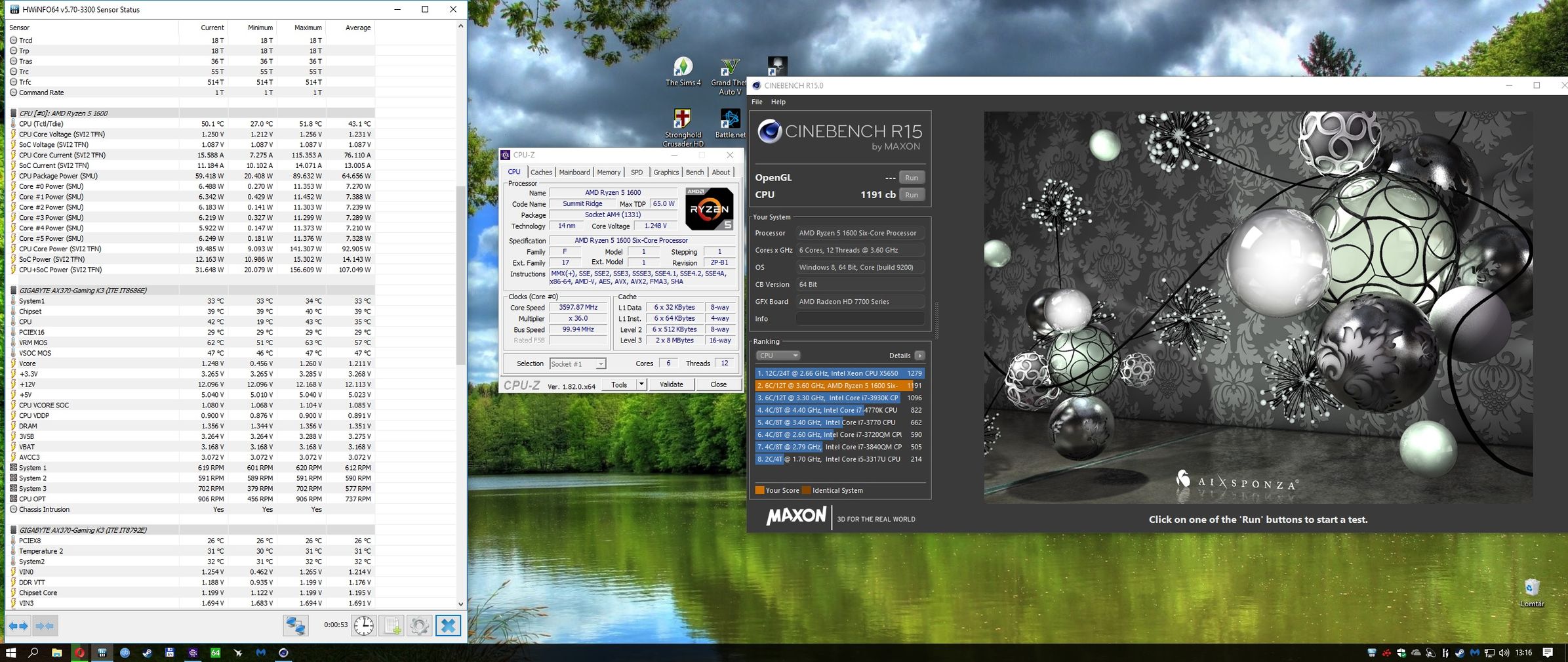Switch to CPU-Z SPD tab
1568x662 pixels.
637,173
